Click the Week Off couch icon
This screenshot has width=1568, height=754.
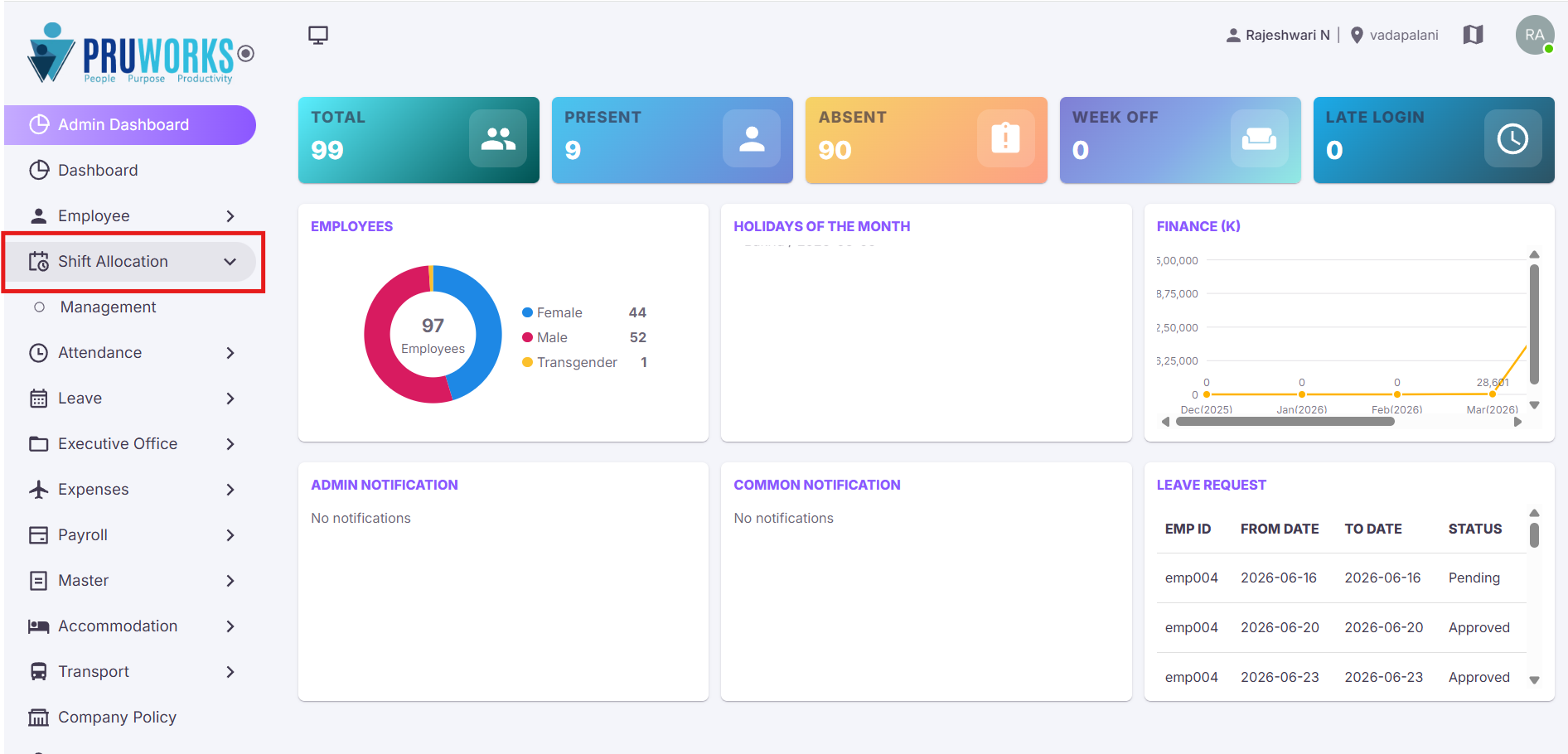[1259, 138]
